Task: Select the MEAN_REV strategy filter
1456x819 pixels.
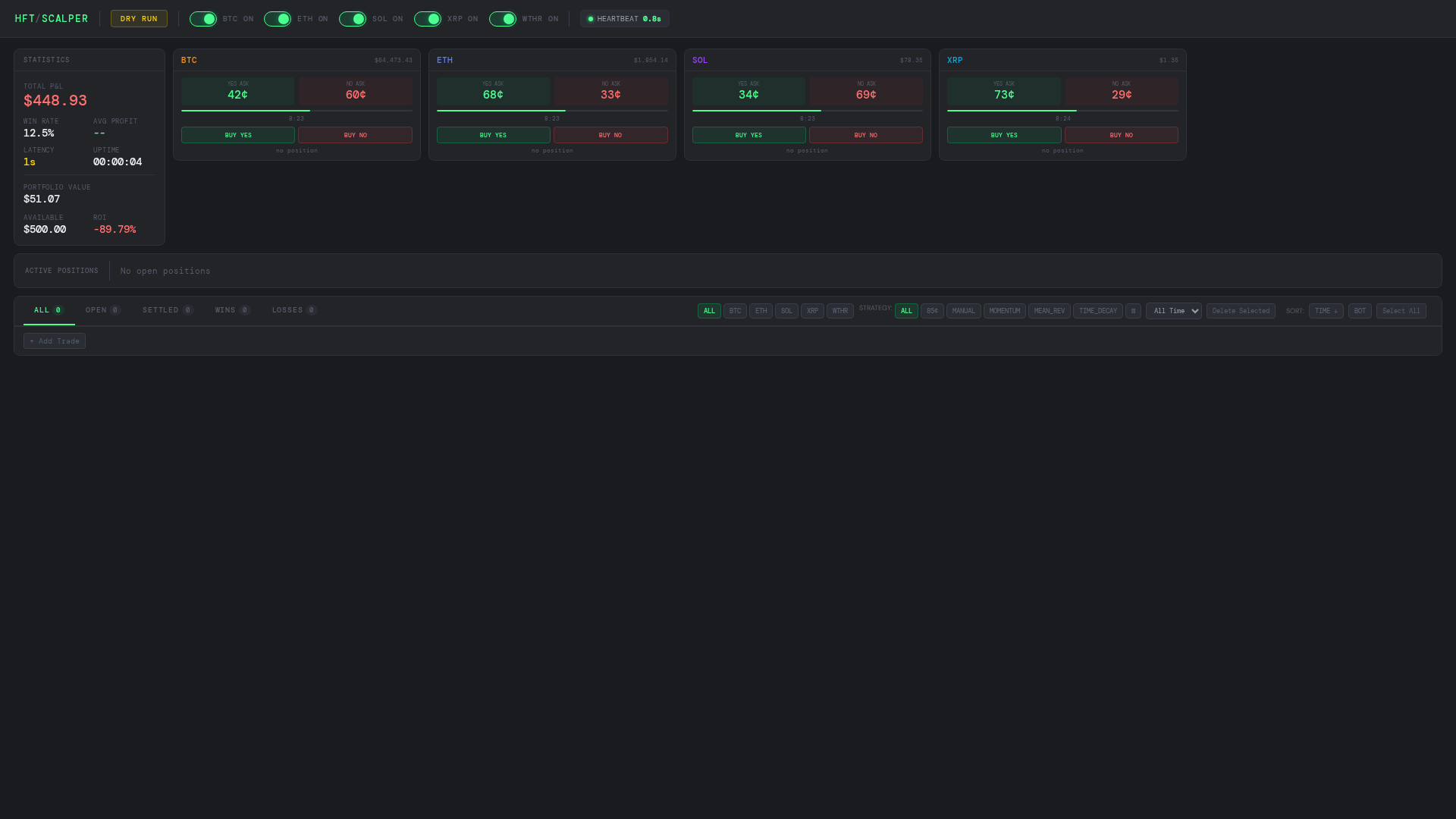Action: [x=1049, y=311]
